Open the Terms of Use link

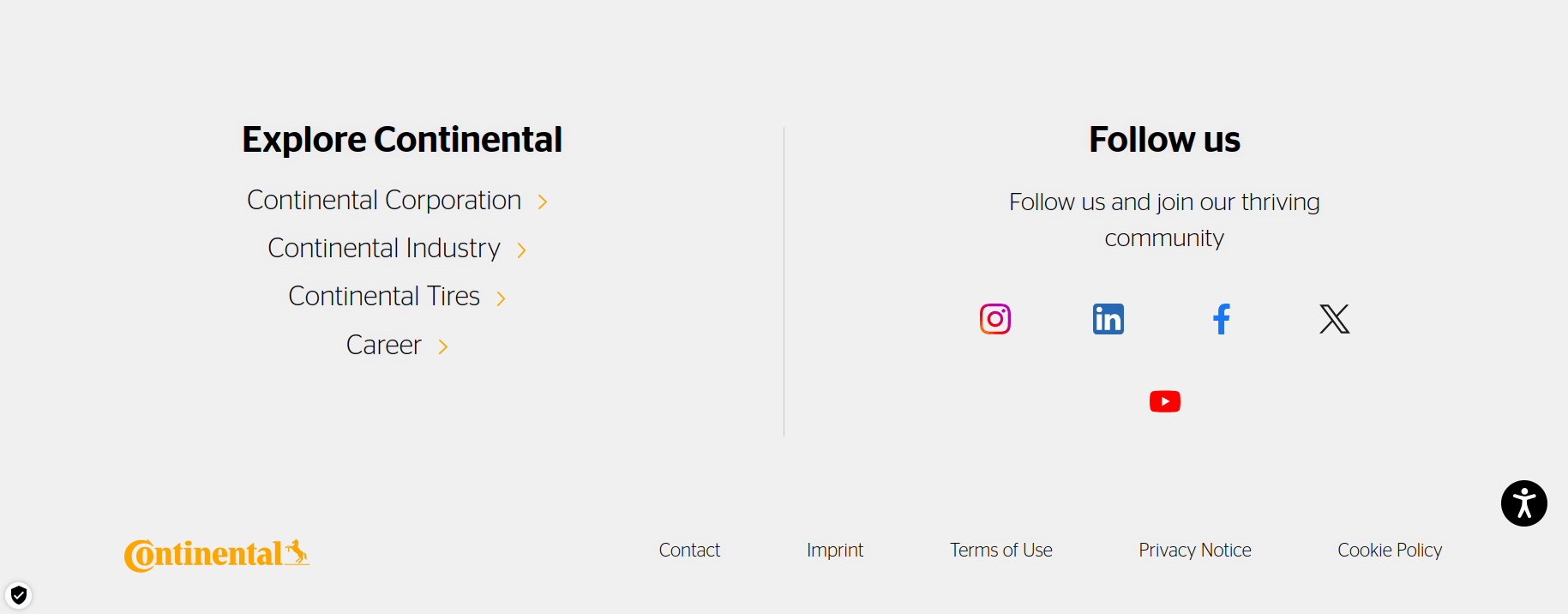pos(1000,551)
